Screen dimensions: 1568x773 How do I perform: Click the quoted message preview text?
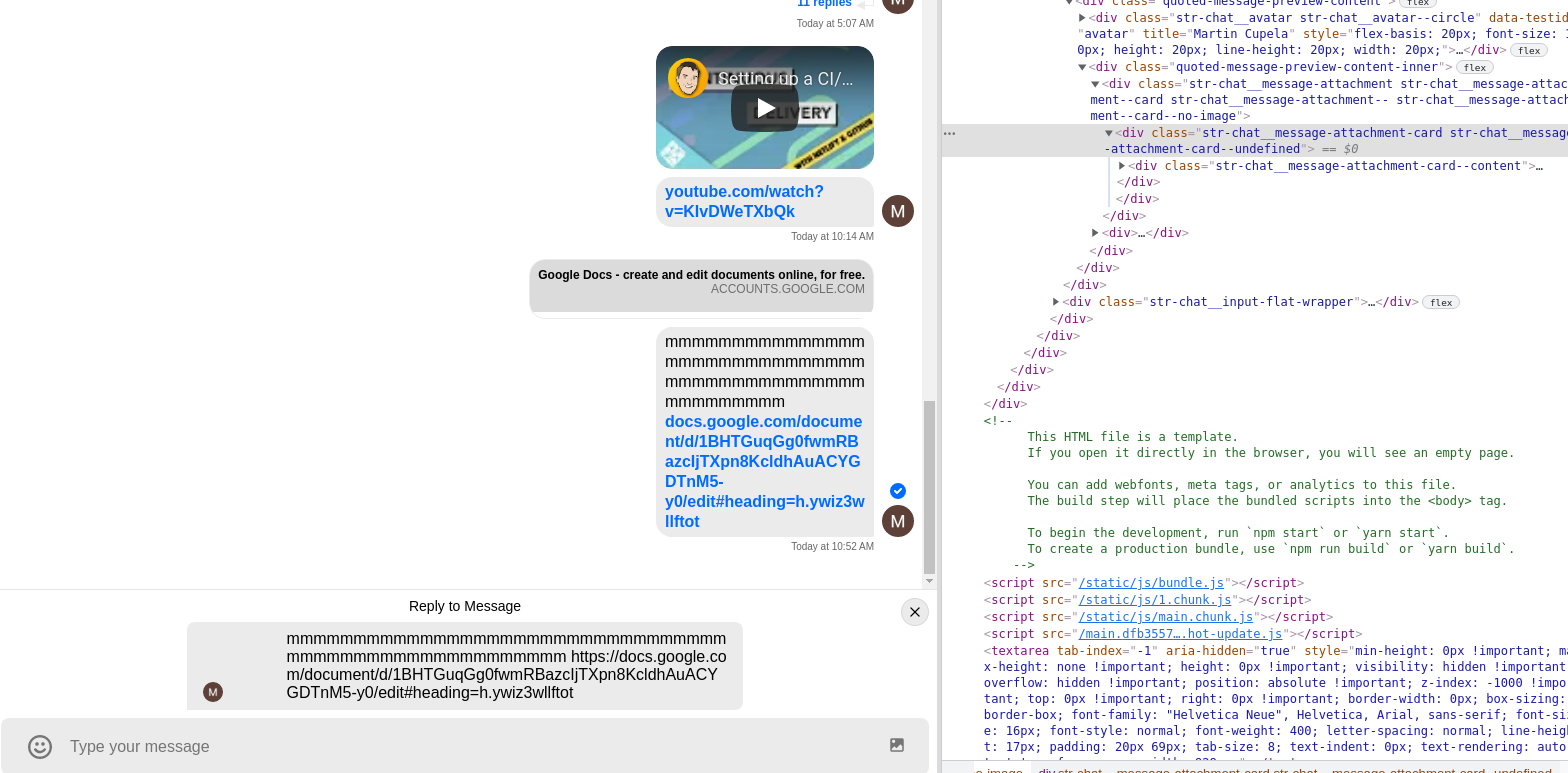pos(506,665)
